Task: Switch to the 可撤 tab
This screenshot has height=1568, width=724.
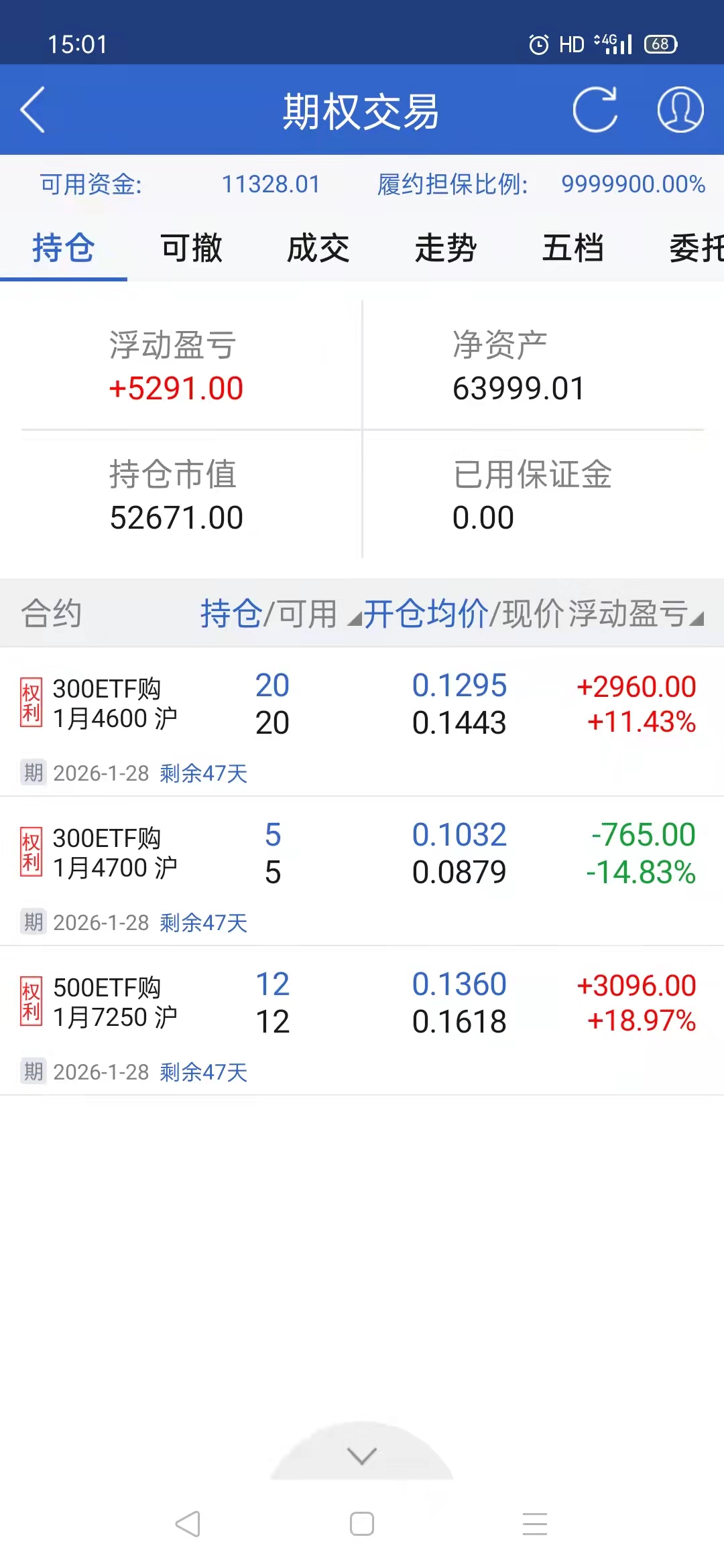Action: pyautogui.click(x=191, y=248)
